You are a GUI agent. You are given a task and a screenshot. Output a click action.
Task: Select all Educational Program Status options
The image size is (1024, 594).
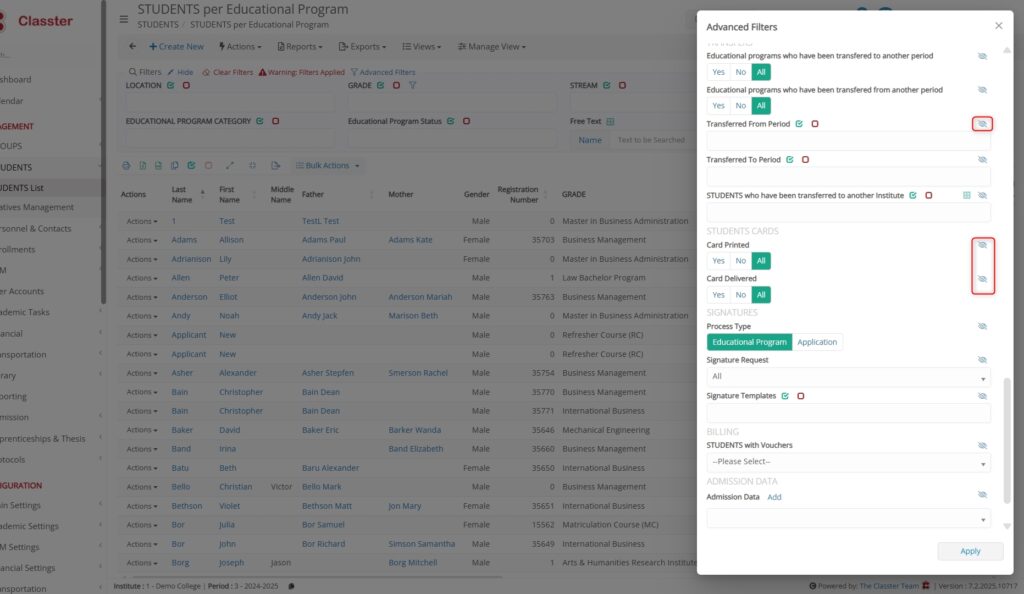tap(451, 121)
